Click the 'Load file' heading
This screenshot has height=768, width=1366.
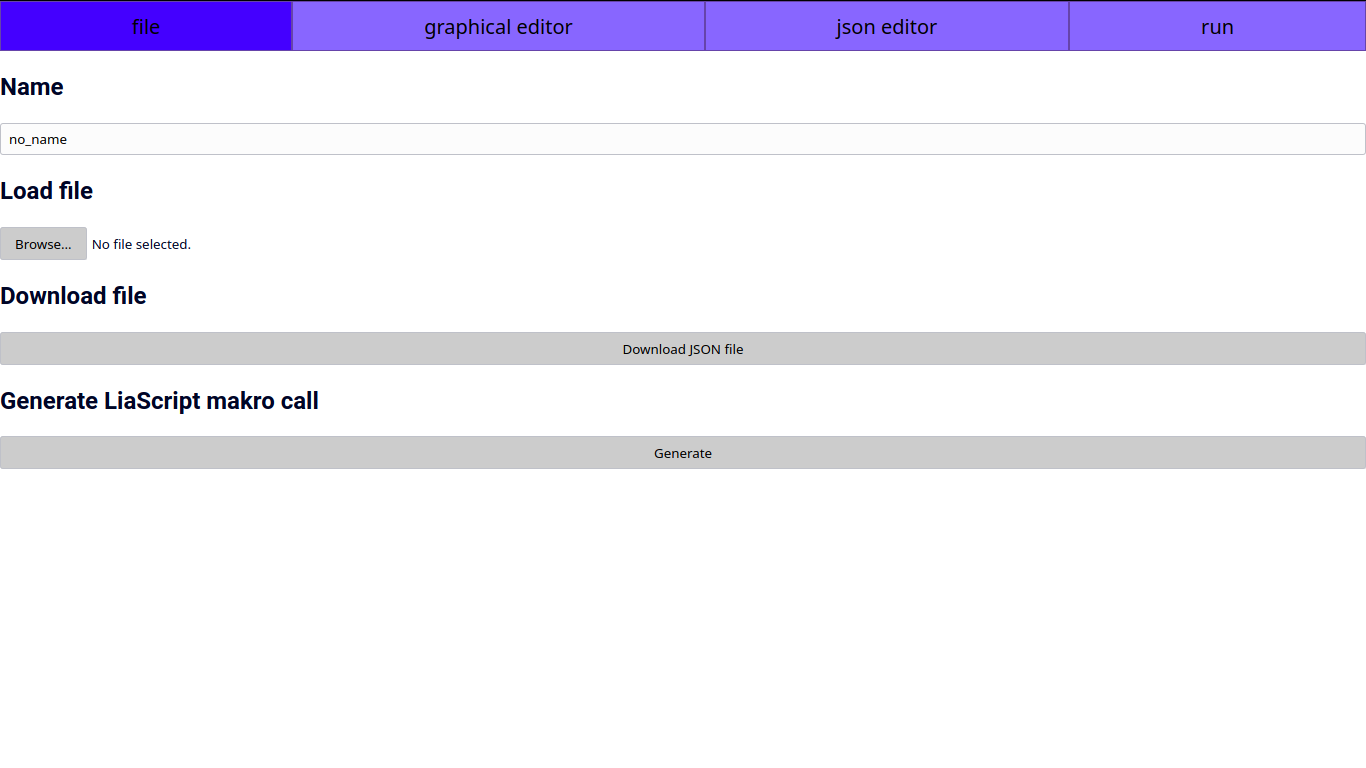46,191
